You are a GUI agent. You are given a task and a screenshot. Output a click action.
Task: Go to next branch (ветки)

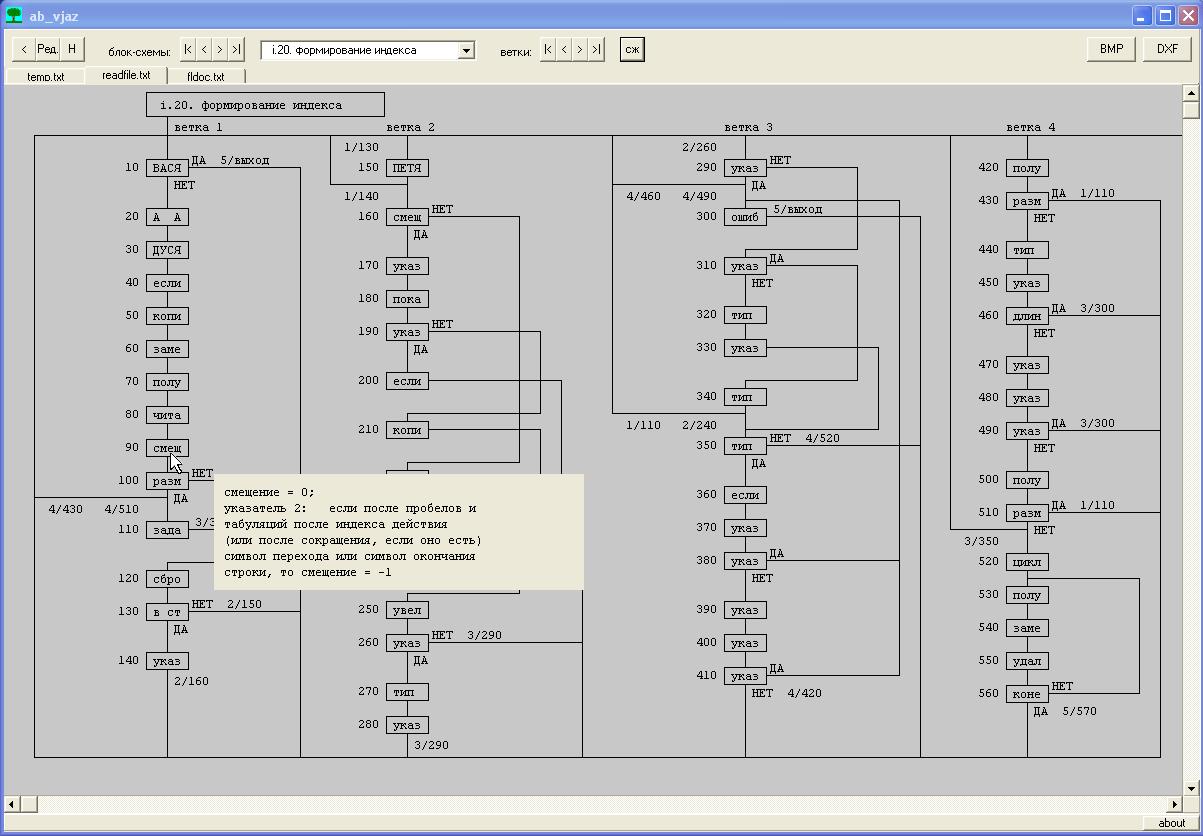580,49
